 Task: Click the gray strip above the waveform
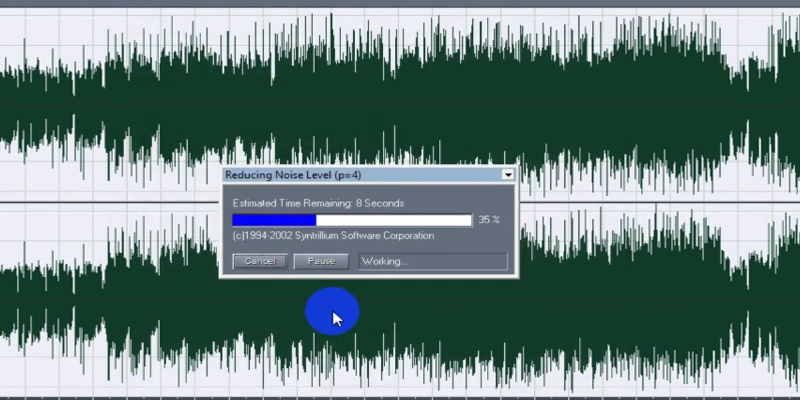coord(400,3)
